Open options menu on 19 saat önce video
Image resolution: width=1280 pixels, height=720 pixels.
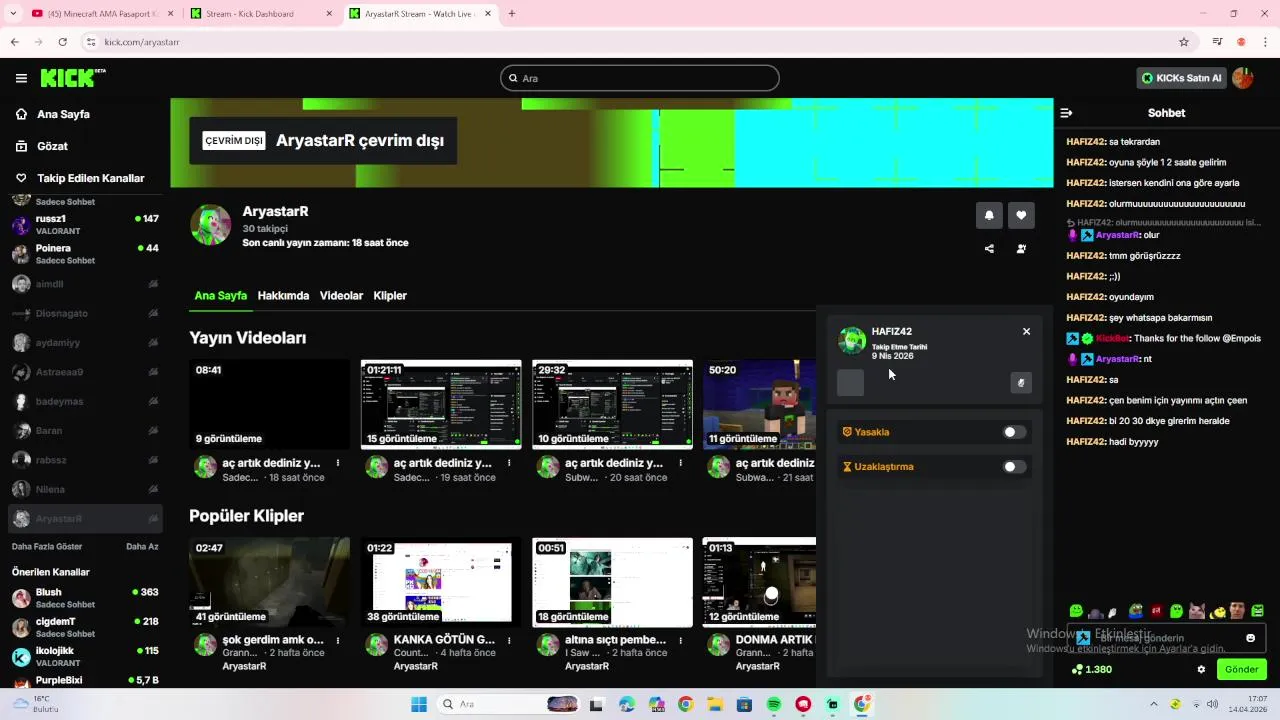509,463
